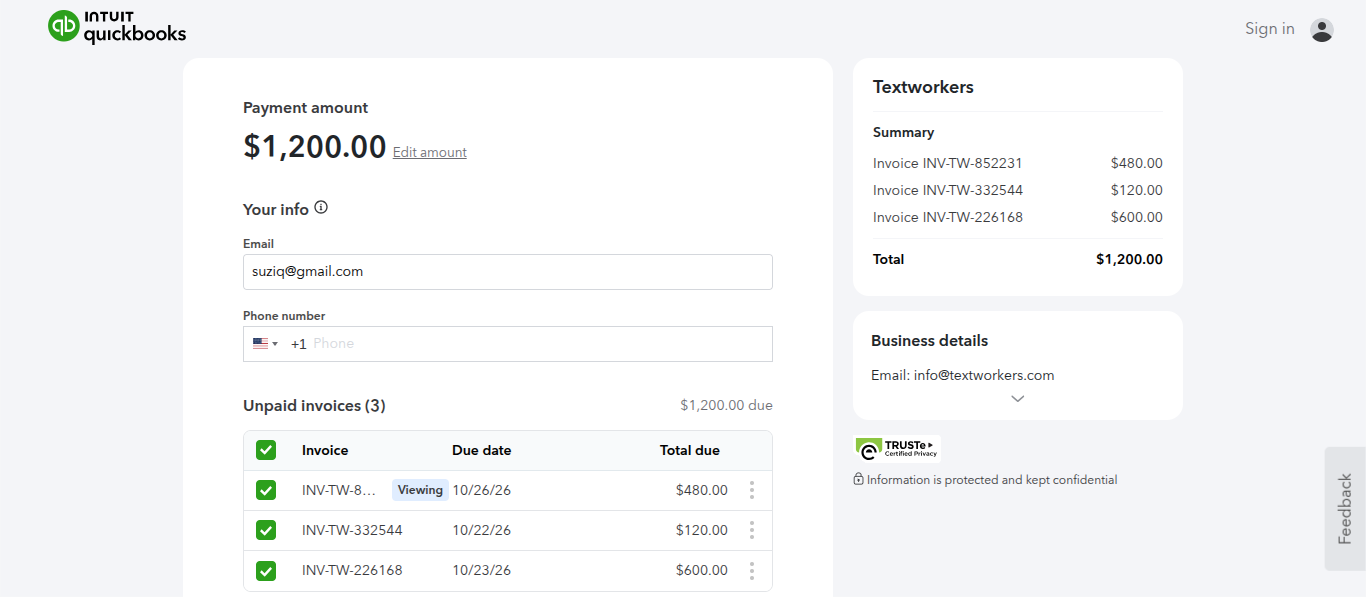Image resolution: width=1366 pixels, height=597 pixels.
Task: Uncheck the $480.00 invoice checkbox
Action: point(266,490)
